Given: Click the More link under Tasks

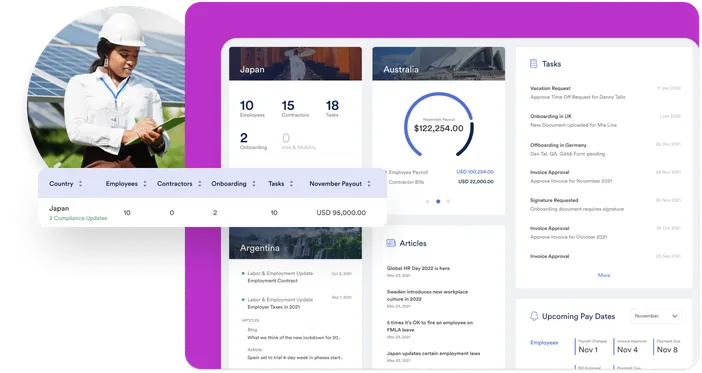Looking at the screenshot, I should [x=604, y=275].
